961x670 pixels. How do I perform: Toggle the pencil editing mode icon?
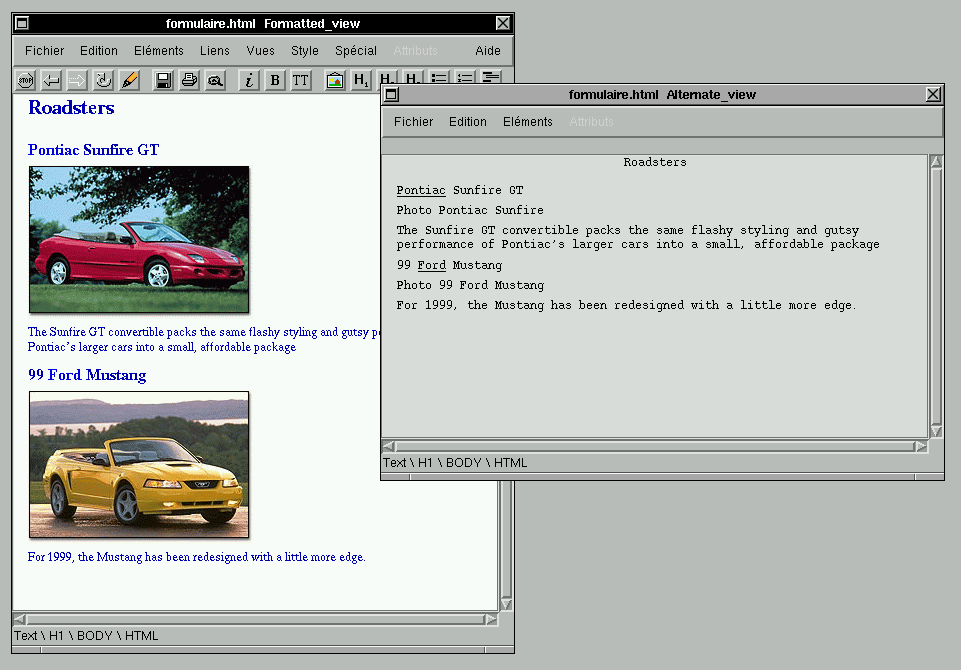coord(130,81)
